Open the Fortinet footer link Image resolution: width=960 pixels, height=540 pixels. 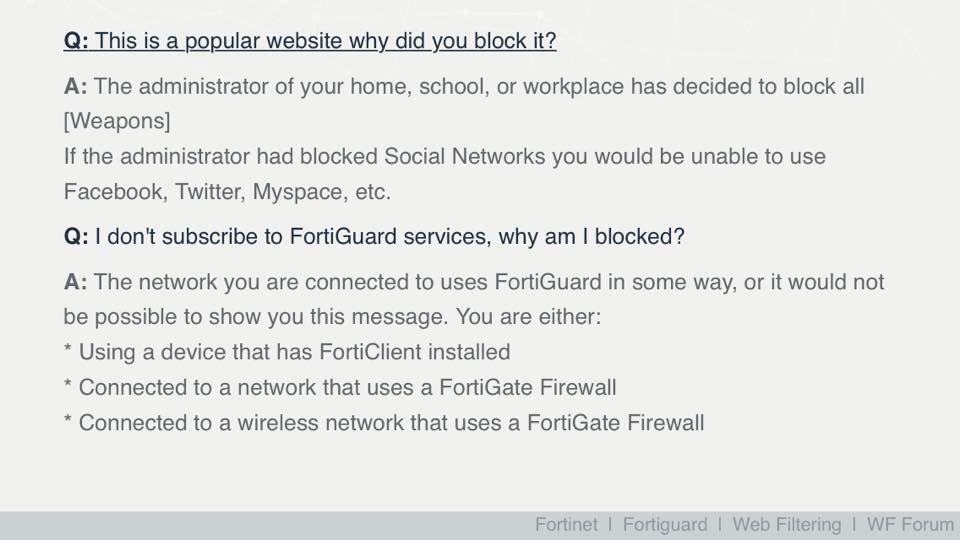pyautogui.click(x=566, y=525)
